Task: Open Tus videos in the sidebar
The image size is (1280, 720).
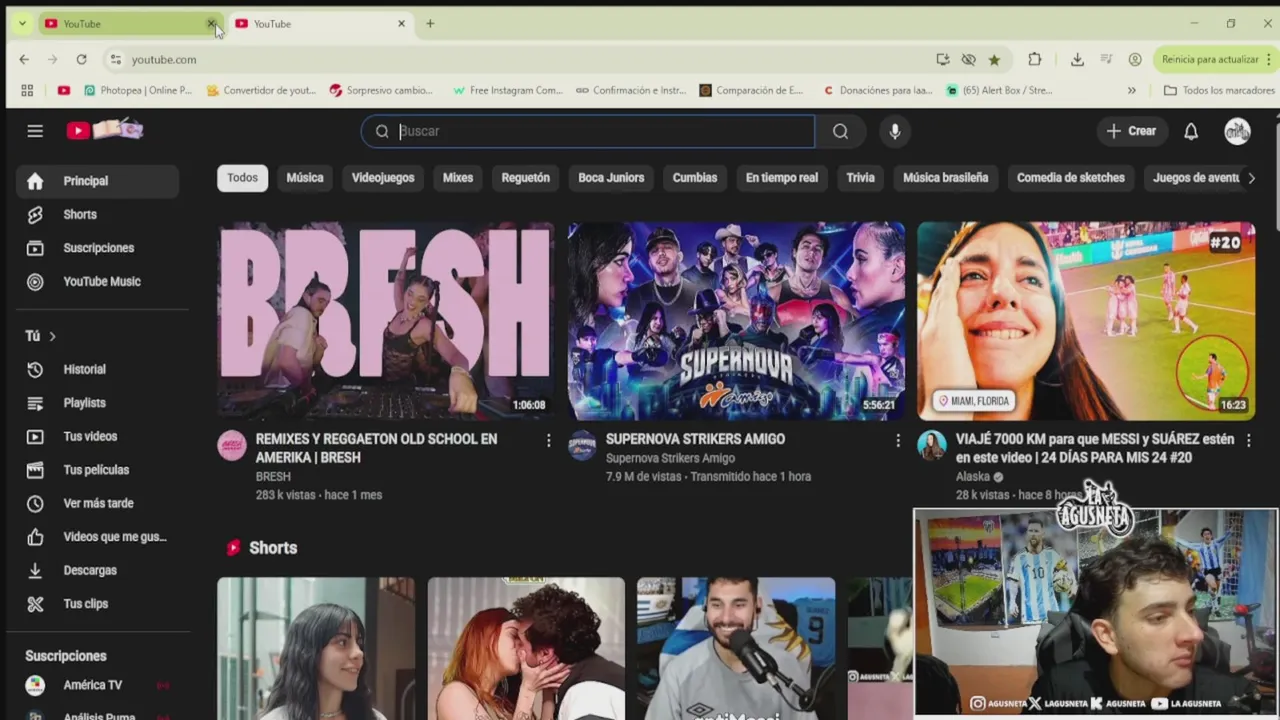Action: tap(97, 436)
